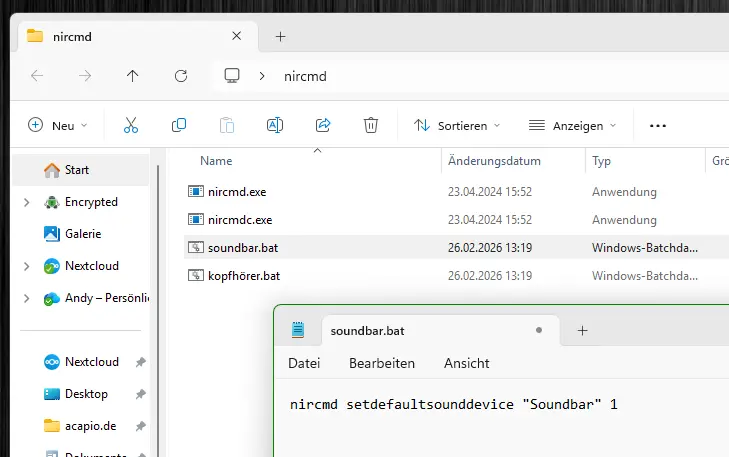Image resolution: width=729 pixels, height=457 pixels.
Task: Click the Delete trash can icon
Action: tap(371, 125)
